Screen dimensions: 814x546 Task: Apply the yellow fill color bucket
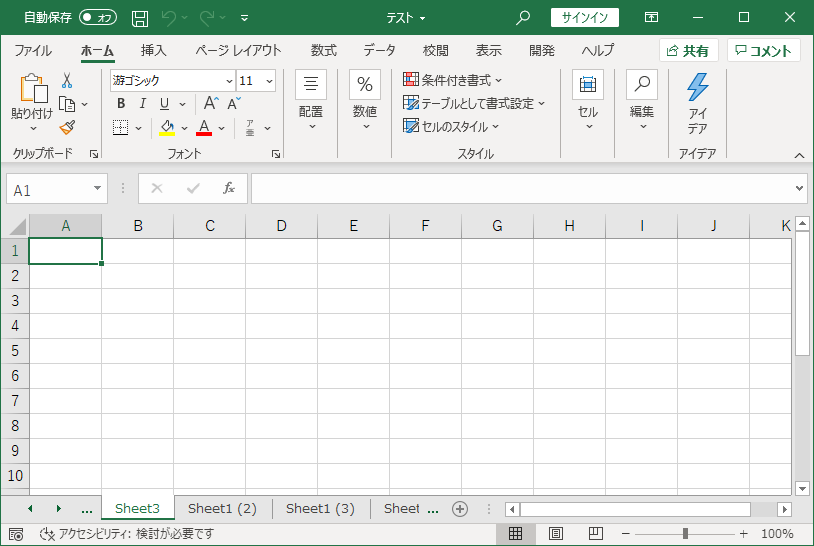[x=167, y=128]
